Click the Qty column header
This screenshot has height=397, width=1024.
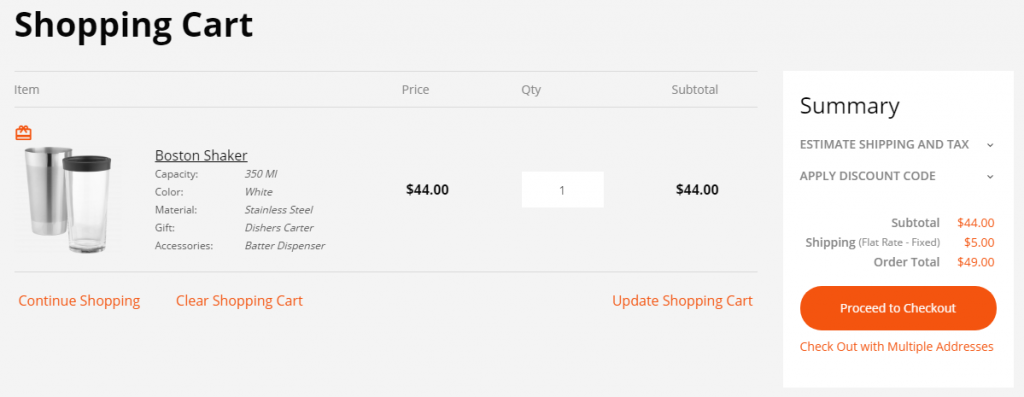tap(531, 90)
